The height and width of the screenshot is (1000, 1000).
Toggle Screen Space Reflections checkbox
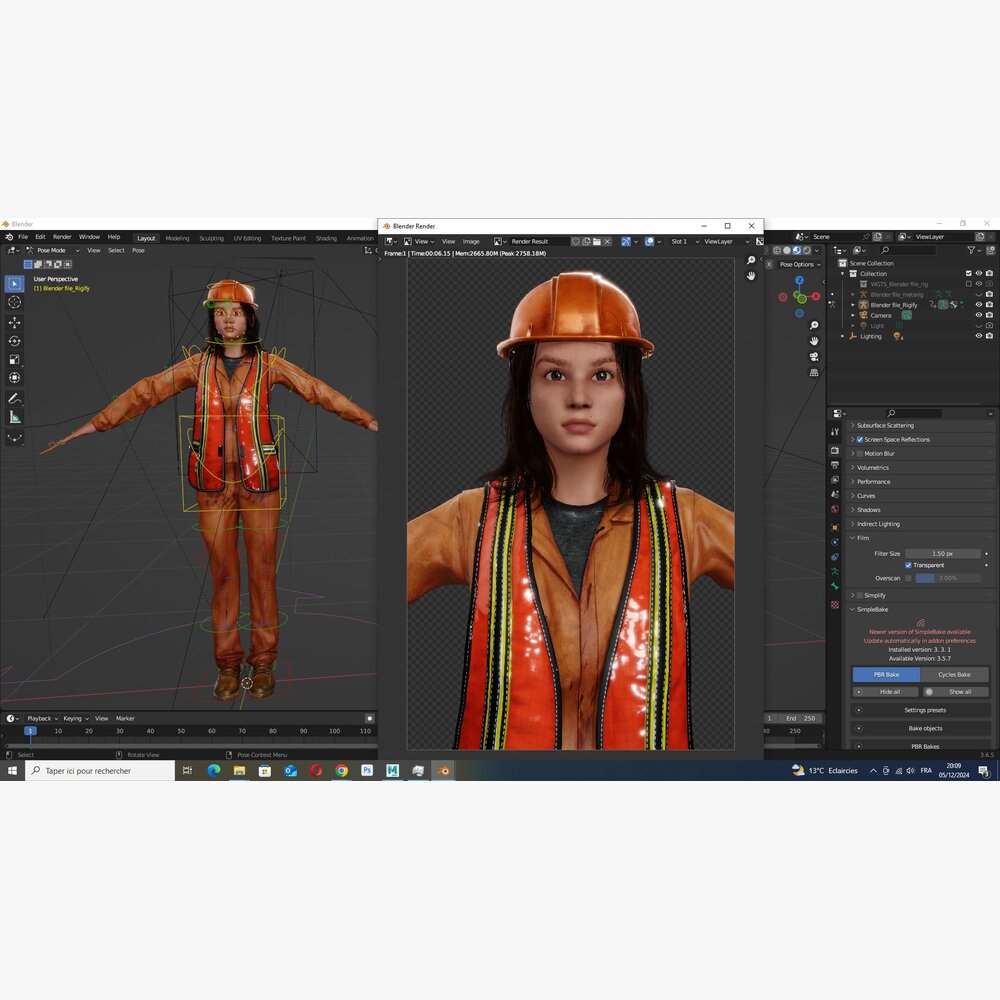coord(860,439)
